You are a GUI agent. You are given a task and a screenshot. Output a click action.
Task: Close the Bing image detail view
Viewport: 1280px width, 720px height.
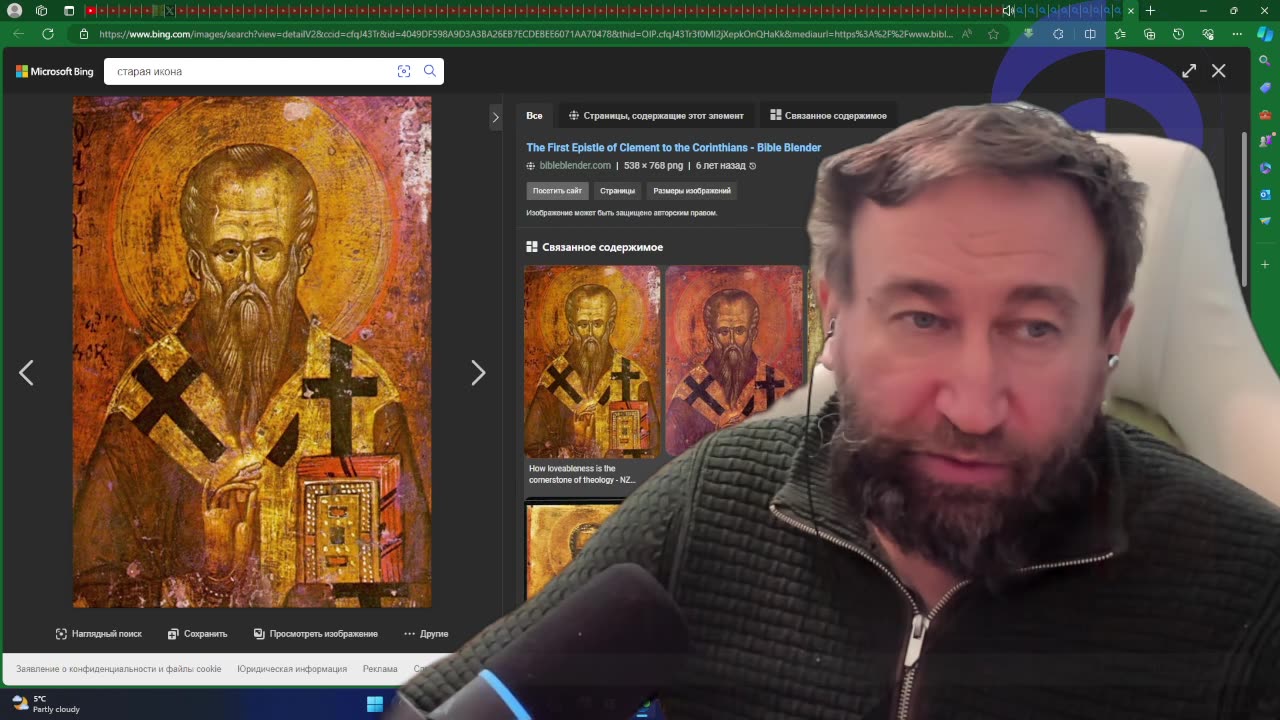[x=1218, y=71]
